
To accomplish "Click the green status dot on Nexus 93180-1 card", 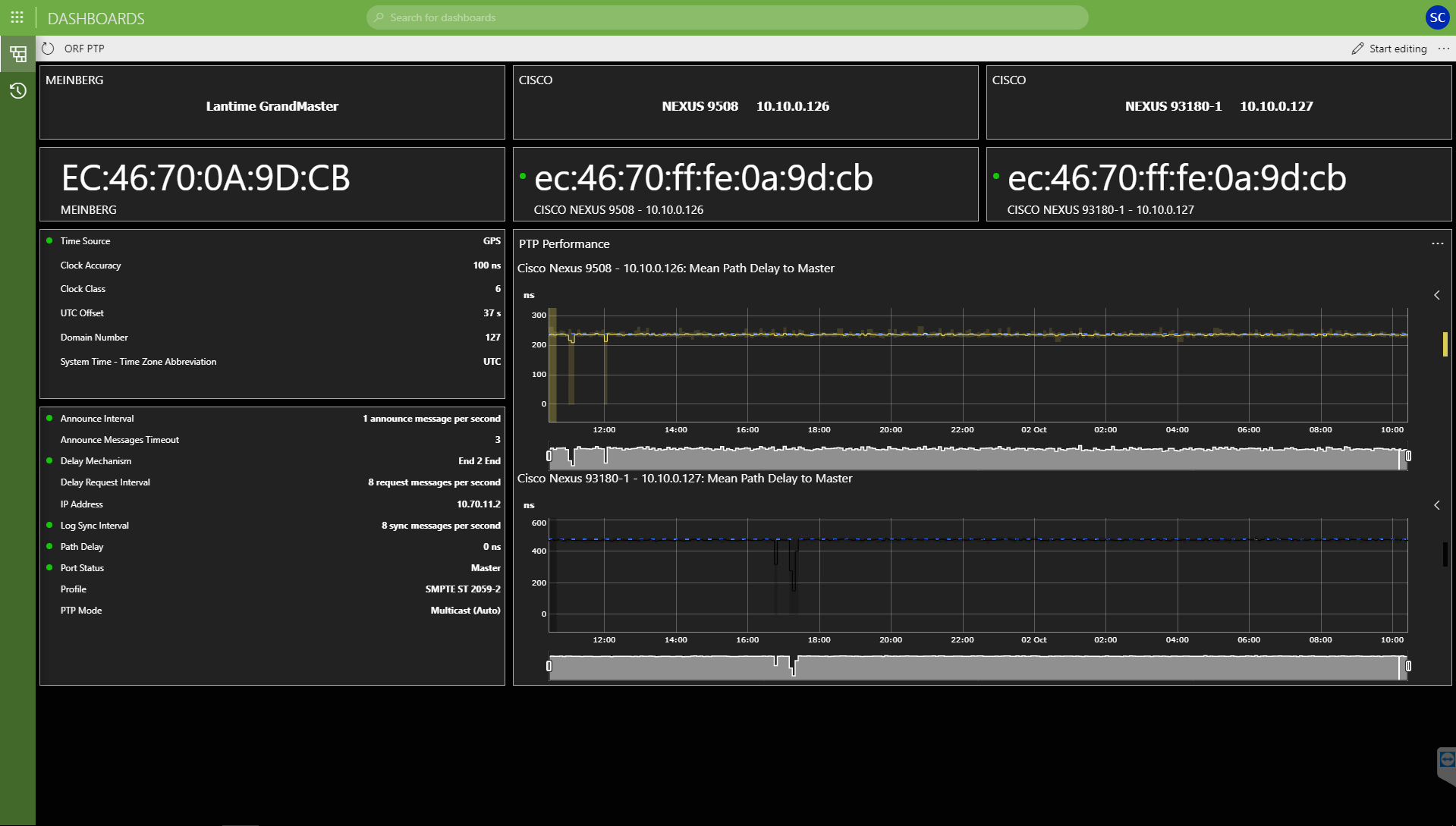I will [x=996, y=177].
